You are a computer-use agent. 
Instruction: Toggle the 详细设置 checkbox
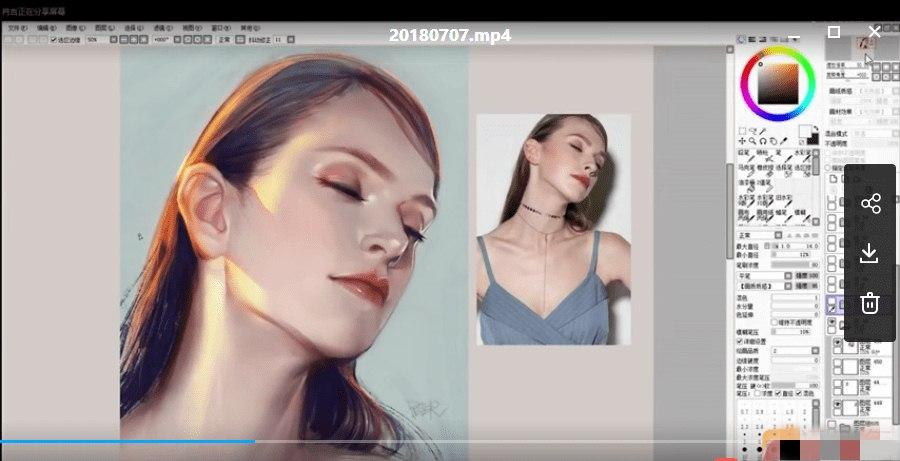[x=741, y=343]
